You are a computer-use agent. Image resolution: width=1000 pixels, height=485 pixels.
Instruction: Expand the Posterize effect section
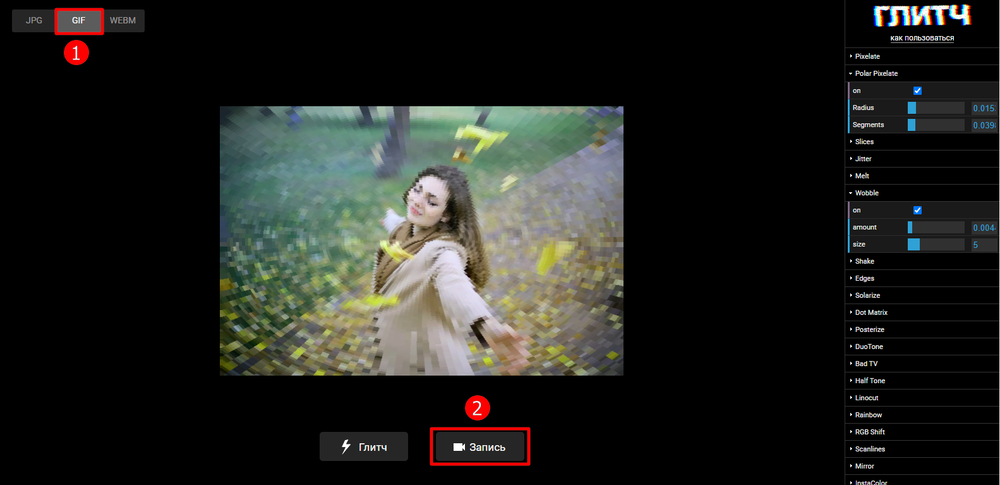[922, 329]
